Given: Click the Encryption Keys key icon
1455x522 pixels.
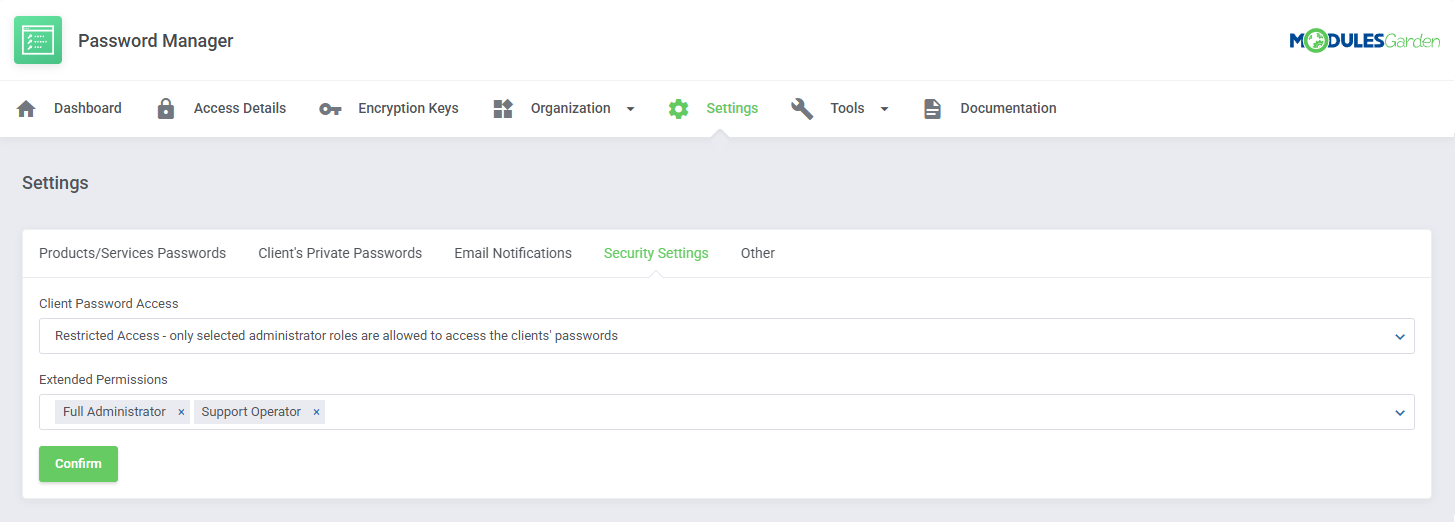Looking at the screenshot, I should [x=330, y=109].
